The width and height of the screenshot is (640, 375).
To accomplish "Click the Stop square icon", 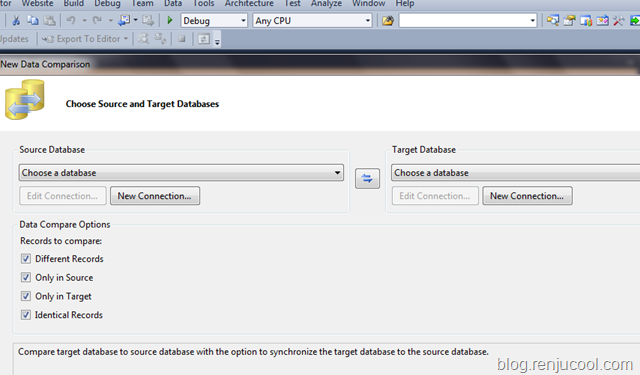I will 182,39.
